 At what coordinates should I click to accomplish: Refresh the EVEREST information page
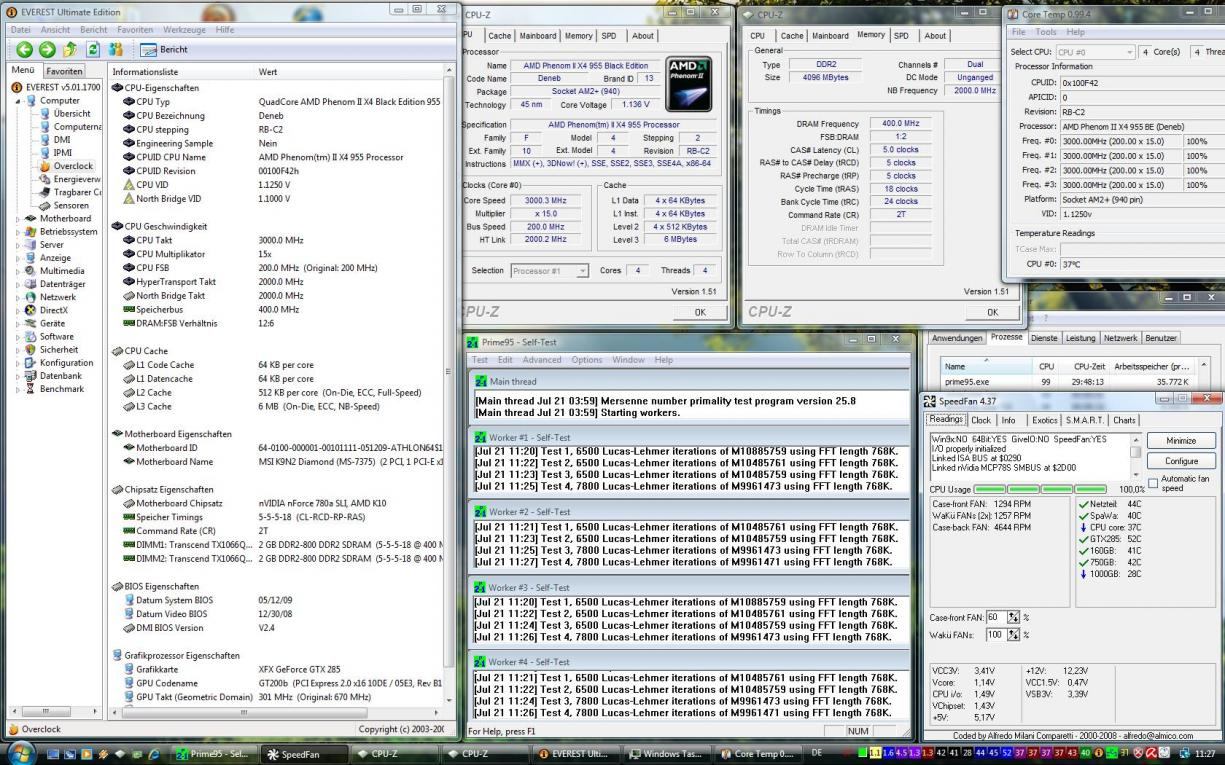pos(93,49)
